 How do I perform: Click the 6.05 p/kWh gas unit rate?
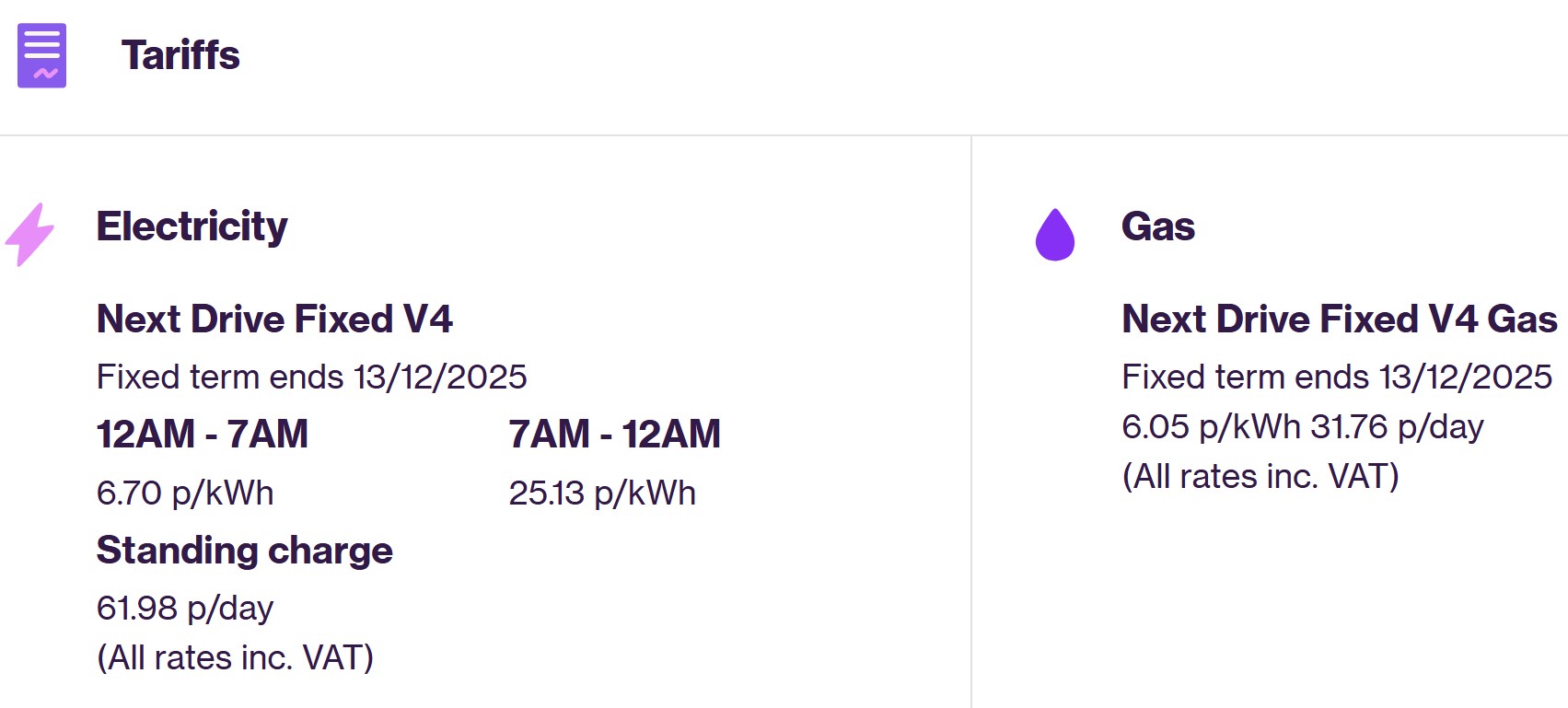click(x=1211, y=427)
